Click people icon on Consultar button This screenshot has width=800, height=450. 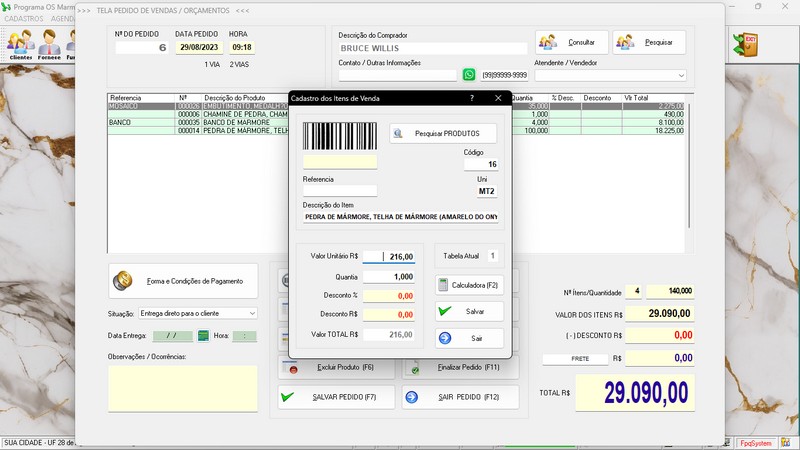(548, 42)
